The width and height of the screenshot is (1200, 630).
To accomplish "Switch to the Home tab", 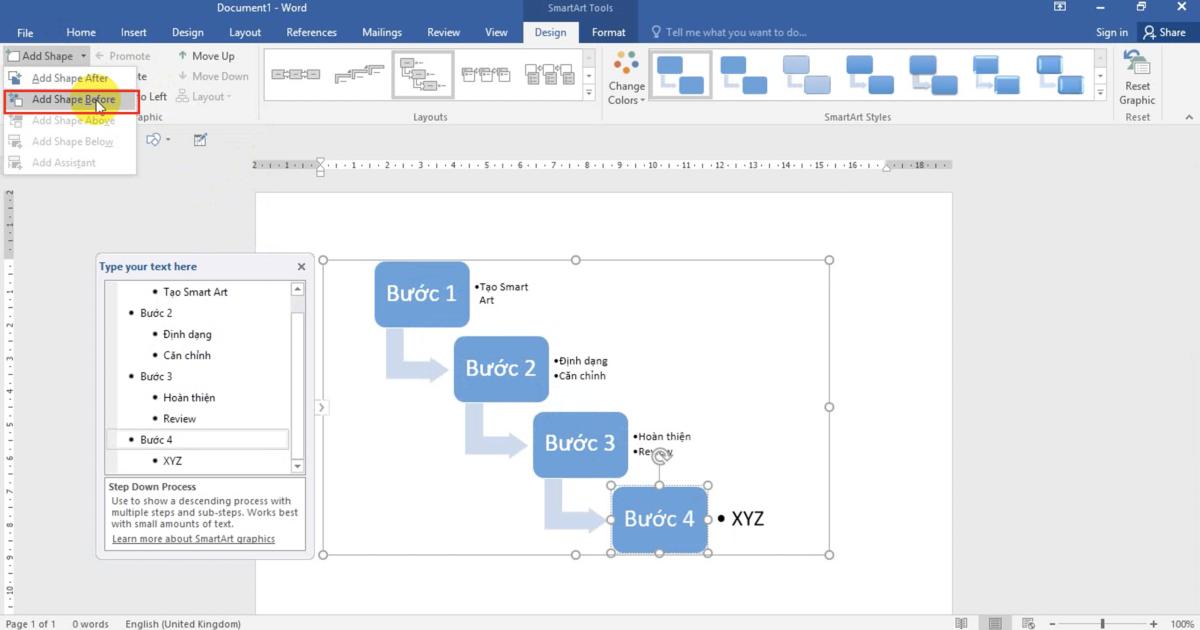I will click(81, 32).
